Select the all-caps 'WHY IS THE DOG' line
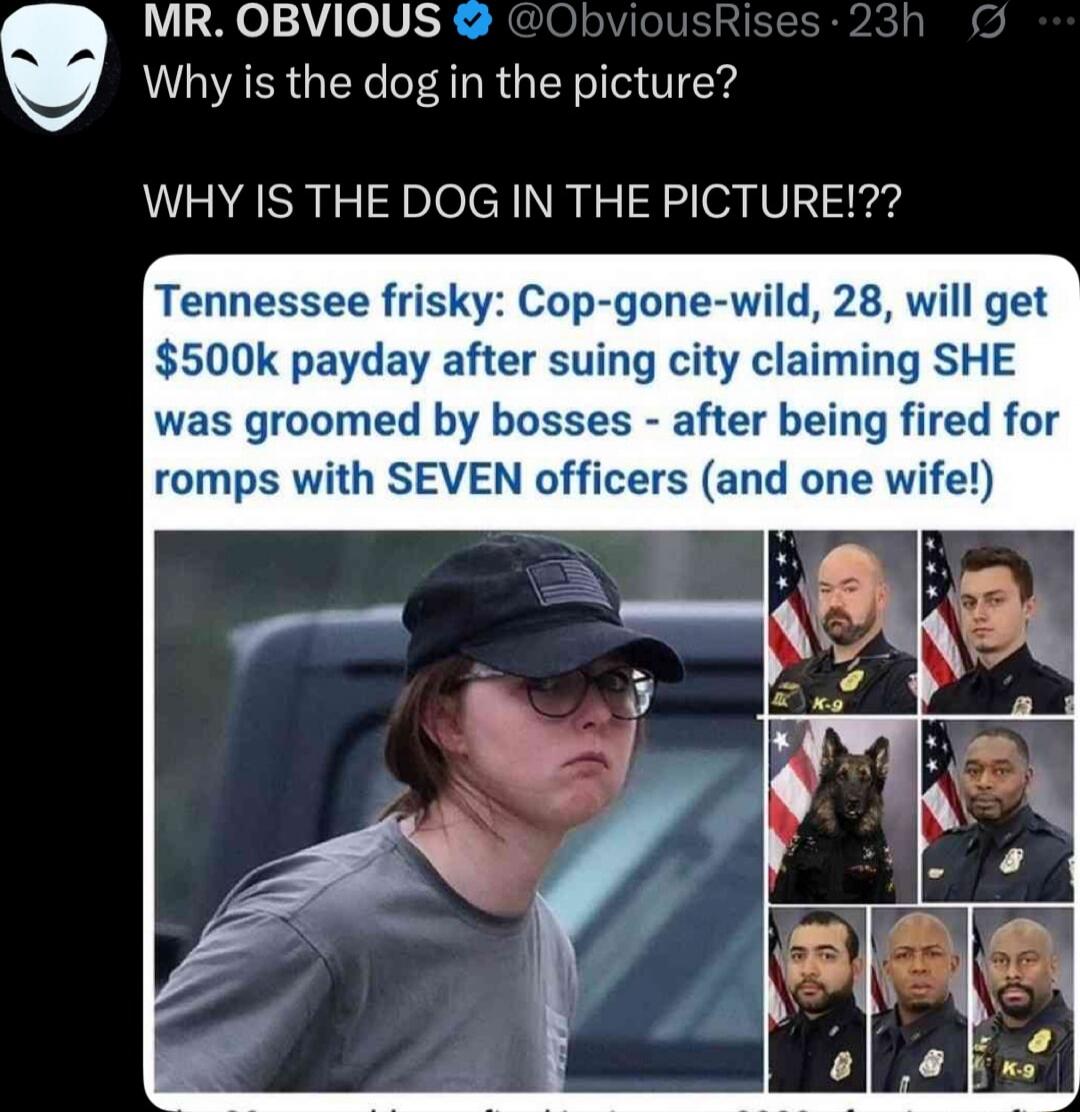 (523, 201)
